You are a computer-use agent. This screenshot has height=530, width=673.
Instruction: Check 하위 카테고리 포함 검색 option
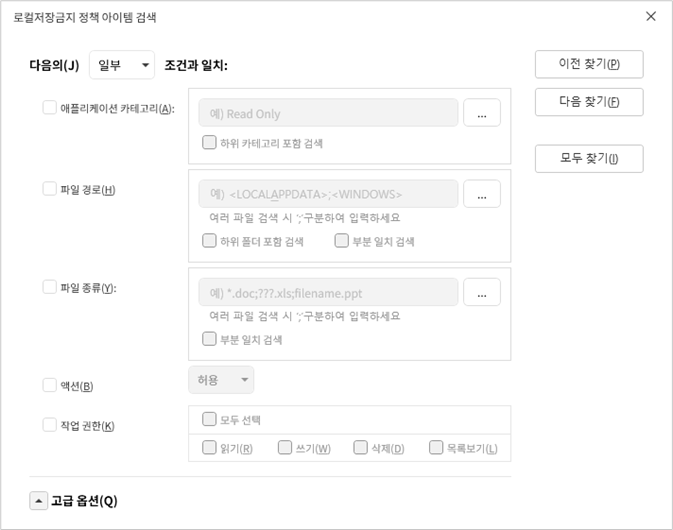(209, 142)
